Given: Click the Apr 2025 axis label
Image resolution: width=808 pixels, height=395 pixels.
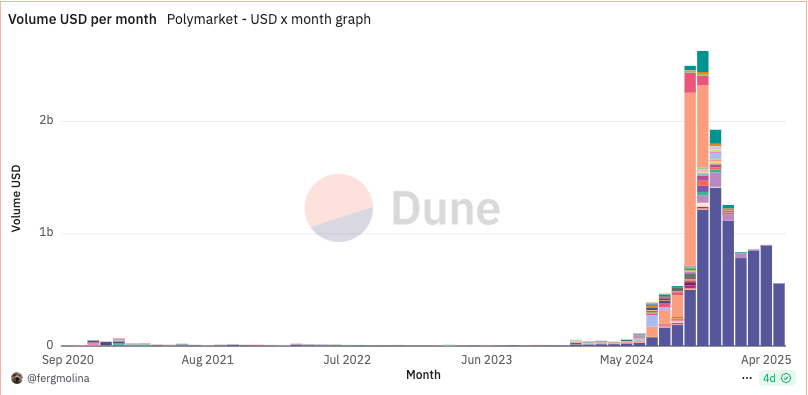Looking at the screenshot, I should click(767, 359).
